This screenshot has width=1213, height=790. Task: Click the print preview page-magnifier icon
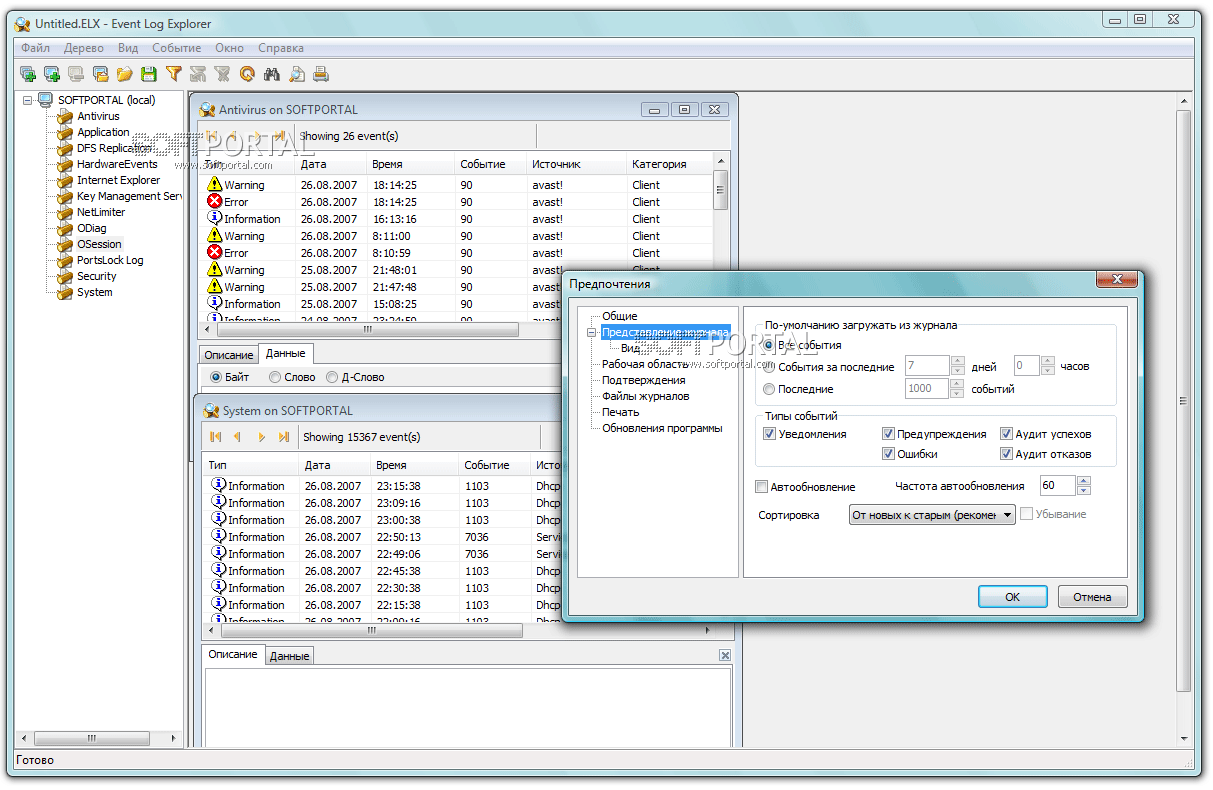click(x=297, y=73)
